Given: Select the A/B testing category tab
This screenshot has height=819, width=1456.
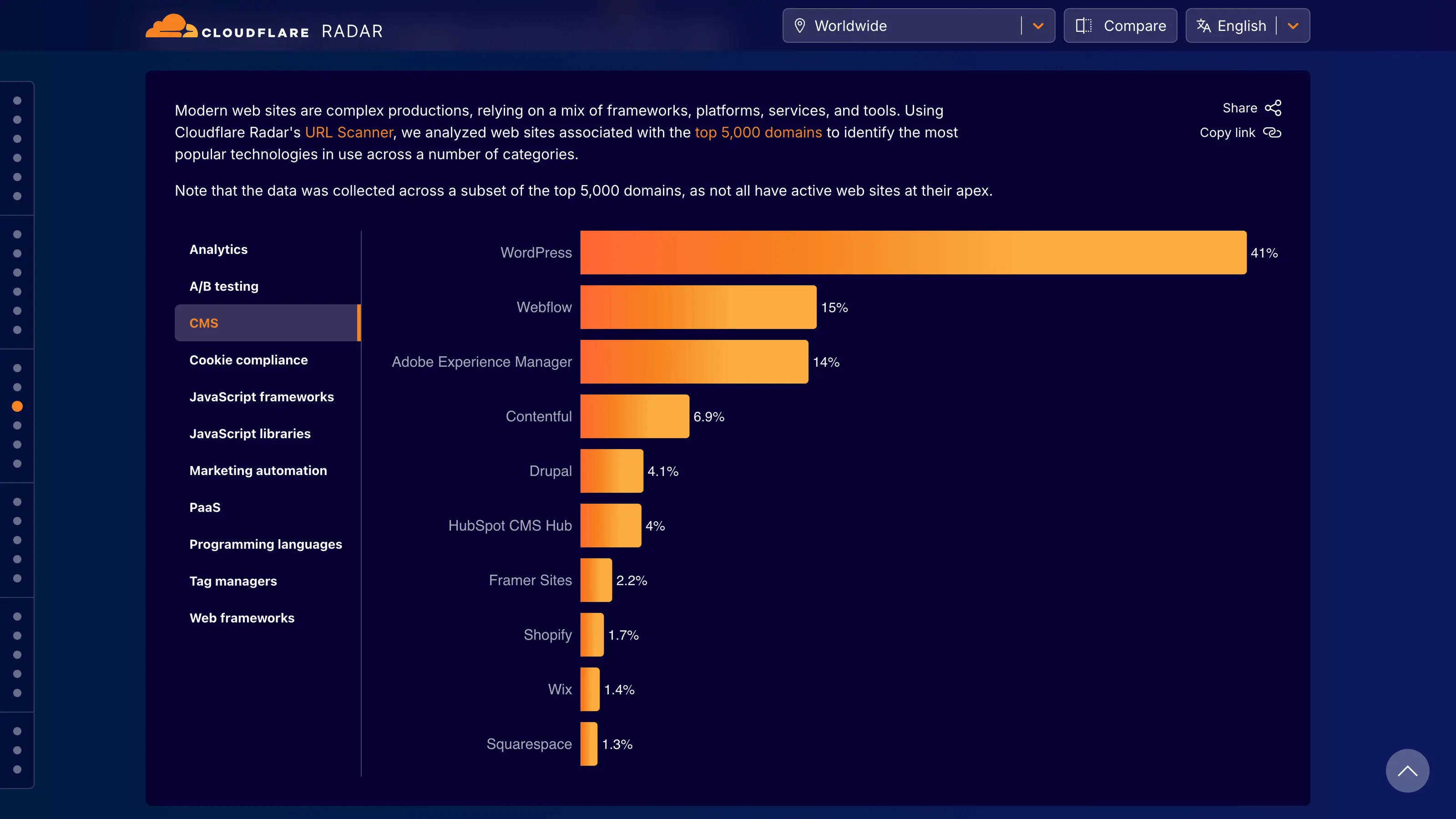Looking at the screenshot, I should tap(268, 286).
